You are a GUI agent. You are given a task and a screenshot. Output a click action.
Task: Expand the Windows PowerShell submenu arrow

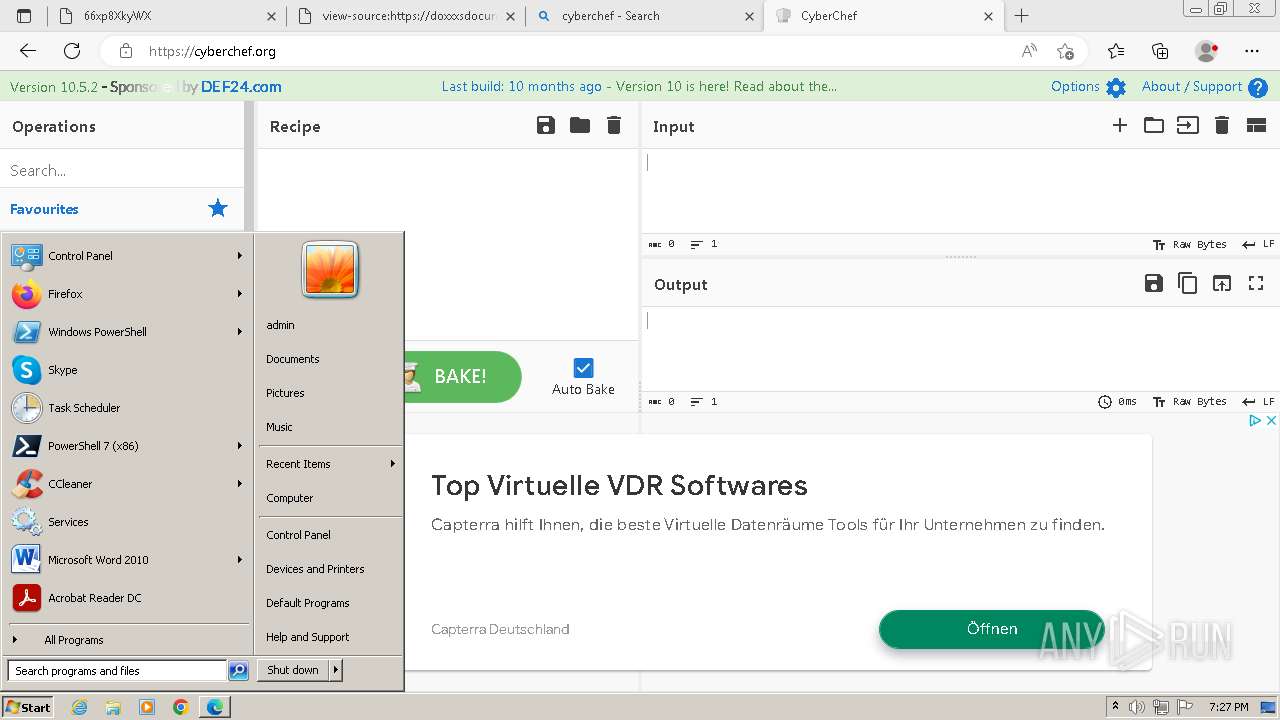tap(240, 332)
